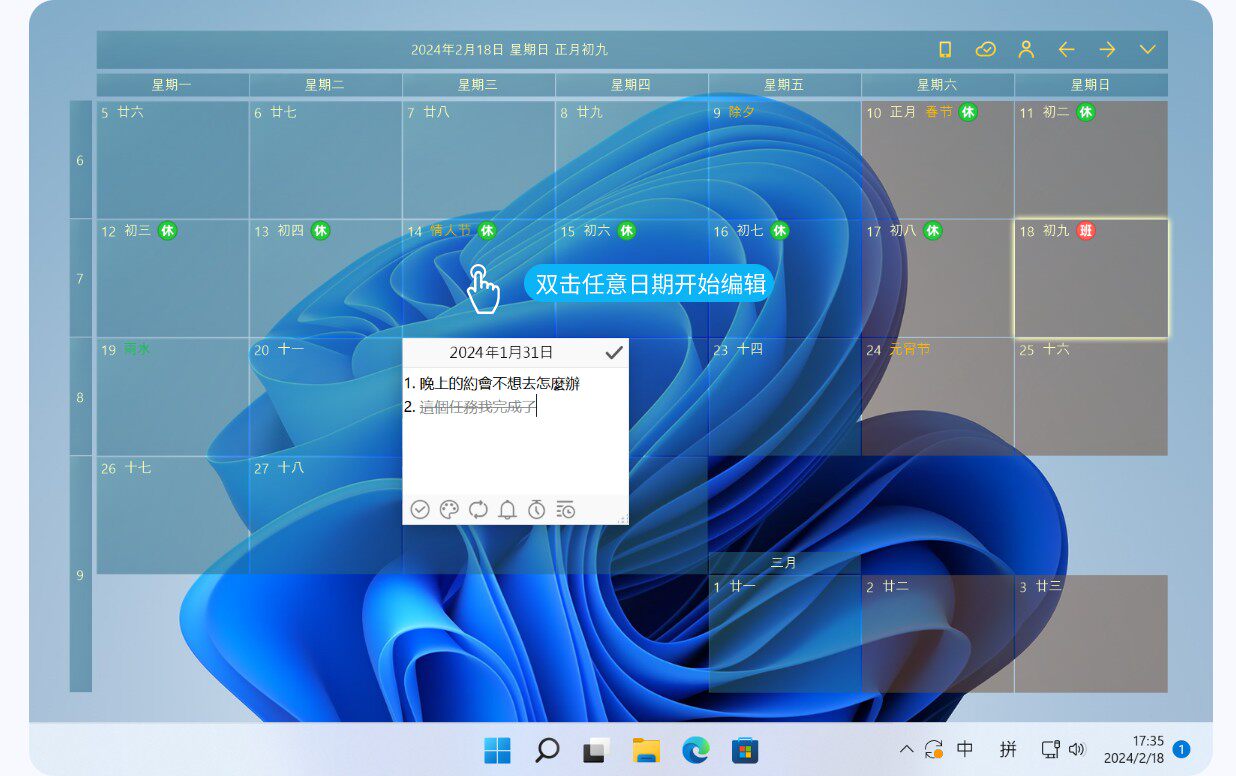Click the cloud sync status icon
1236x776 pixels.
pyautogui.click(x=986, y=49)
